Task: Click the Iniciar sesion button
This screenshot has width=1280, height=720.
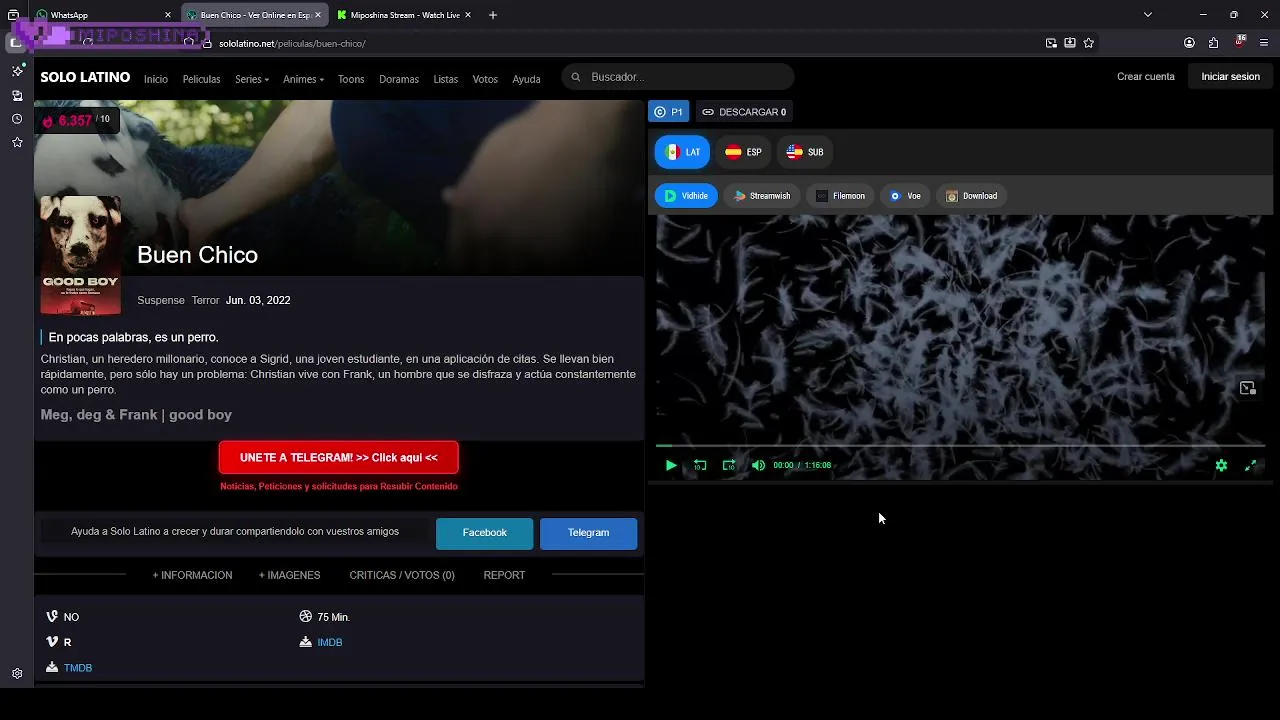Action: coord(1230,77)
